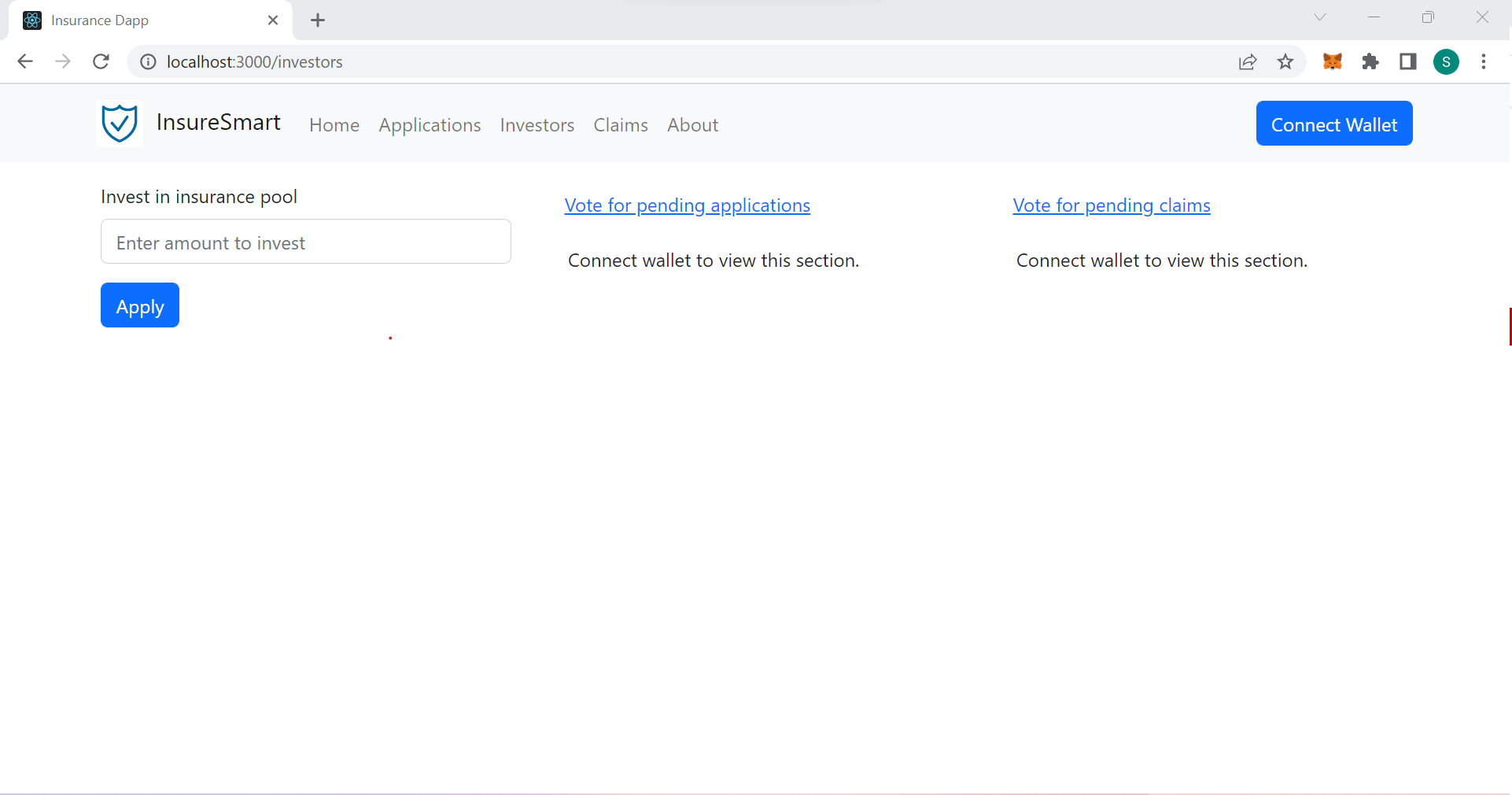Click the InsureSmart shield logo
The height and width of the screenshot is (795, 1512).
120,124
